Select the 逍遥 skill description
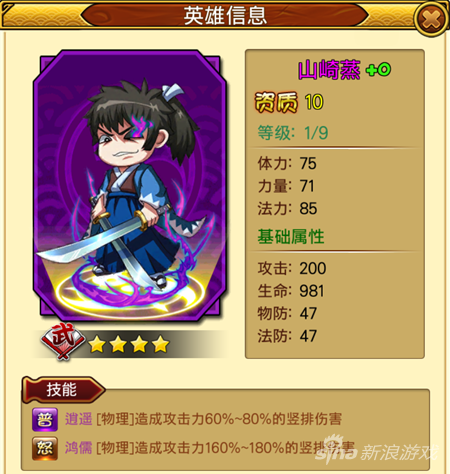 (203, 419)
